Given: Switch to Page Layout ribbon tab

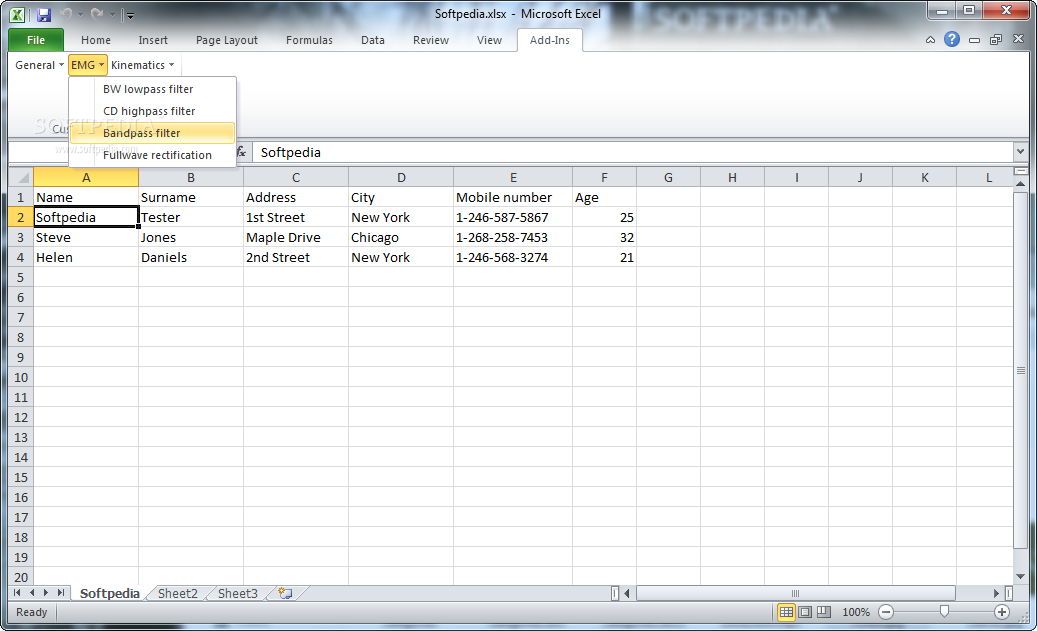Looking at the screenshot, I should click(x=227, y=40).
